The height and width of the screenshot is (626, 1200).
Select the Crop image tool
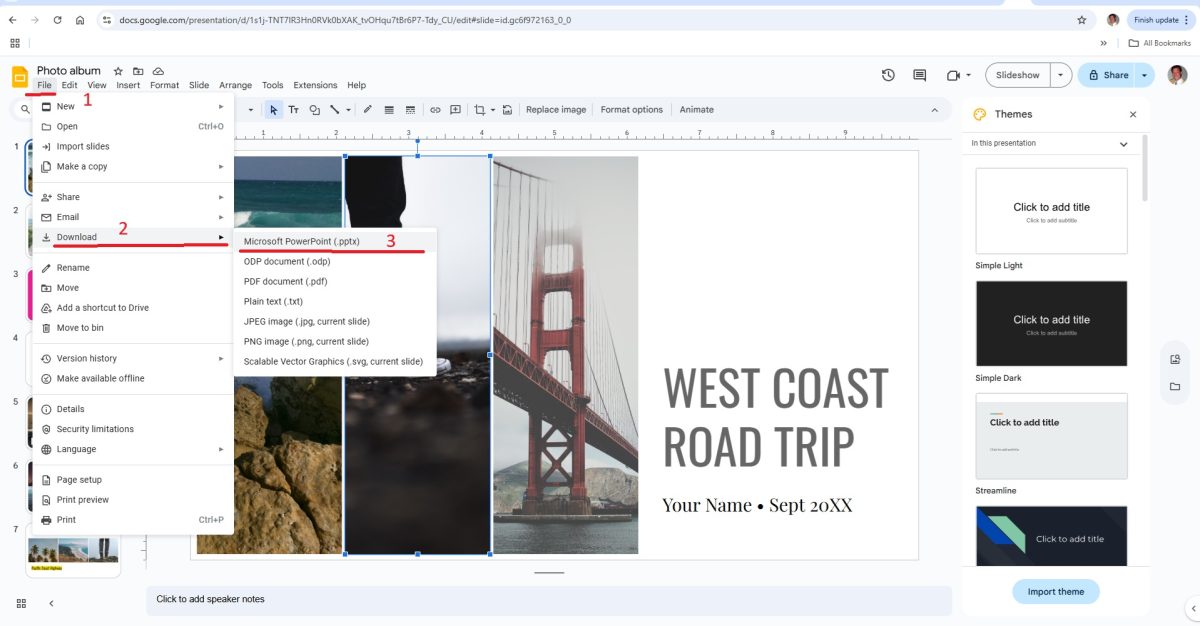(480, 110)
